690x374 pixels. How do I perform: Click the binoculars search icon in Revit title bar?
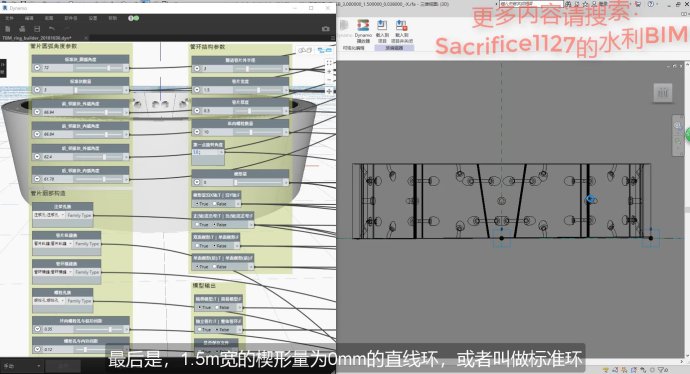pyautogui.click(x=569, y=4)
